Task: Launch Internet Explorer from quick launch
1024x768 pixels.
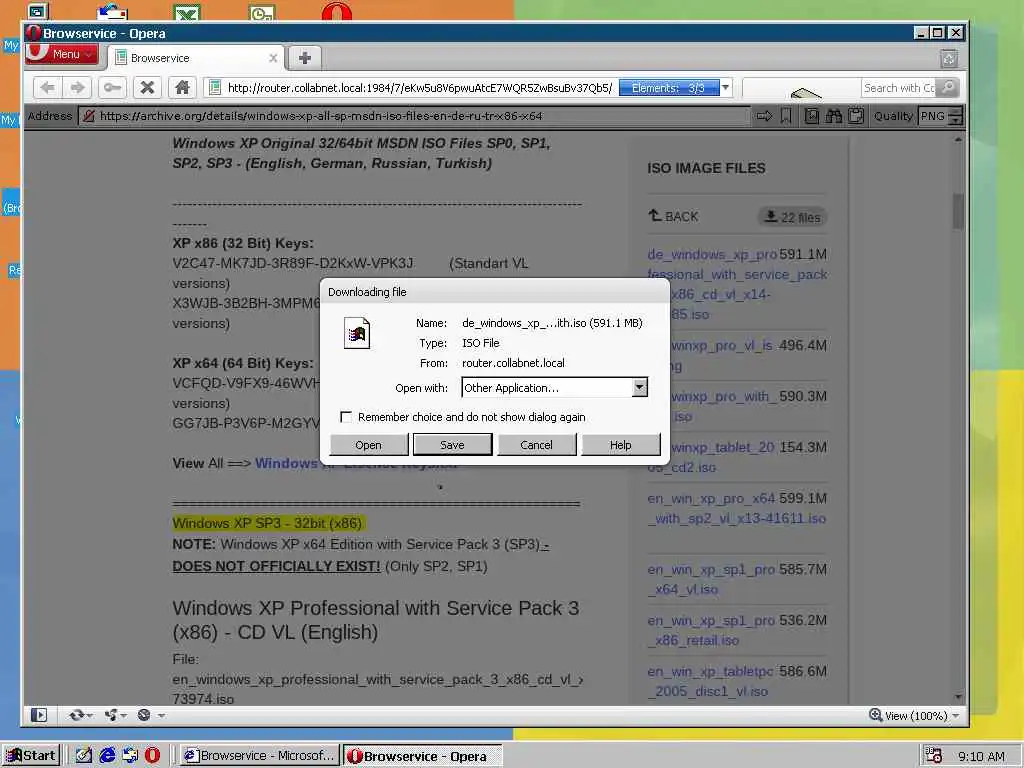Action: coord(107,756)
